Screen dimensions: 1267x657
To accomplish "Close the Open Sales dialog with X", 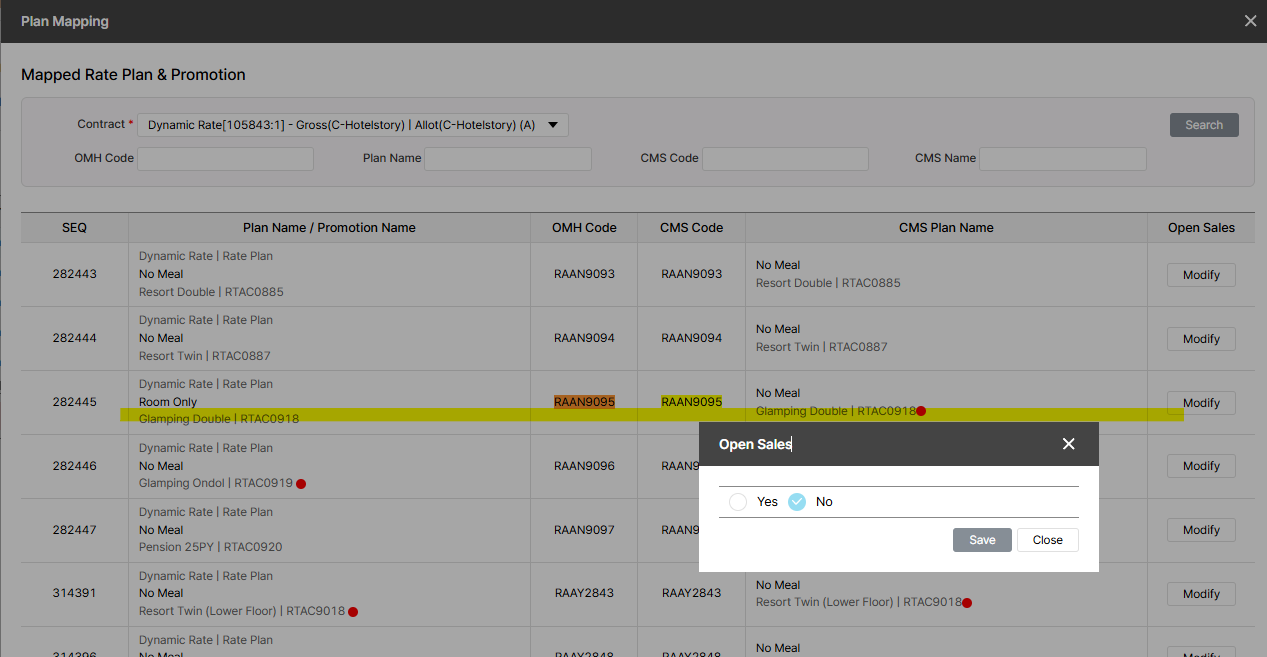I will 1068,444.
